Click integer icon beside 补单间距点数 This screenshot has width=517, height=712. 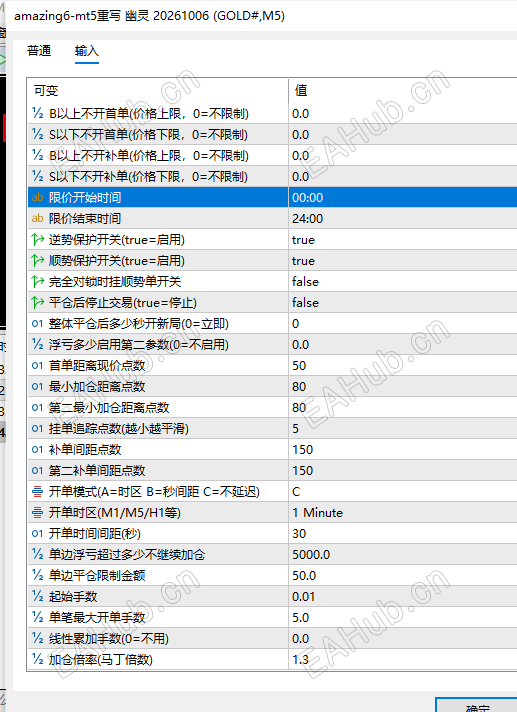pos(38,450)
